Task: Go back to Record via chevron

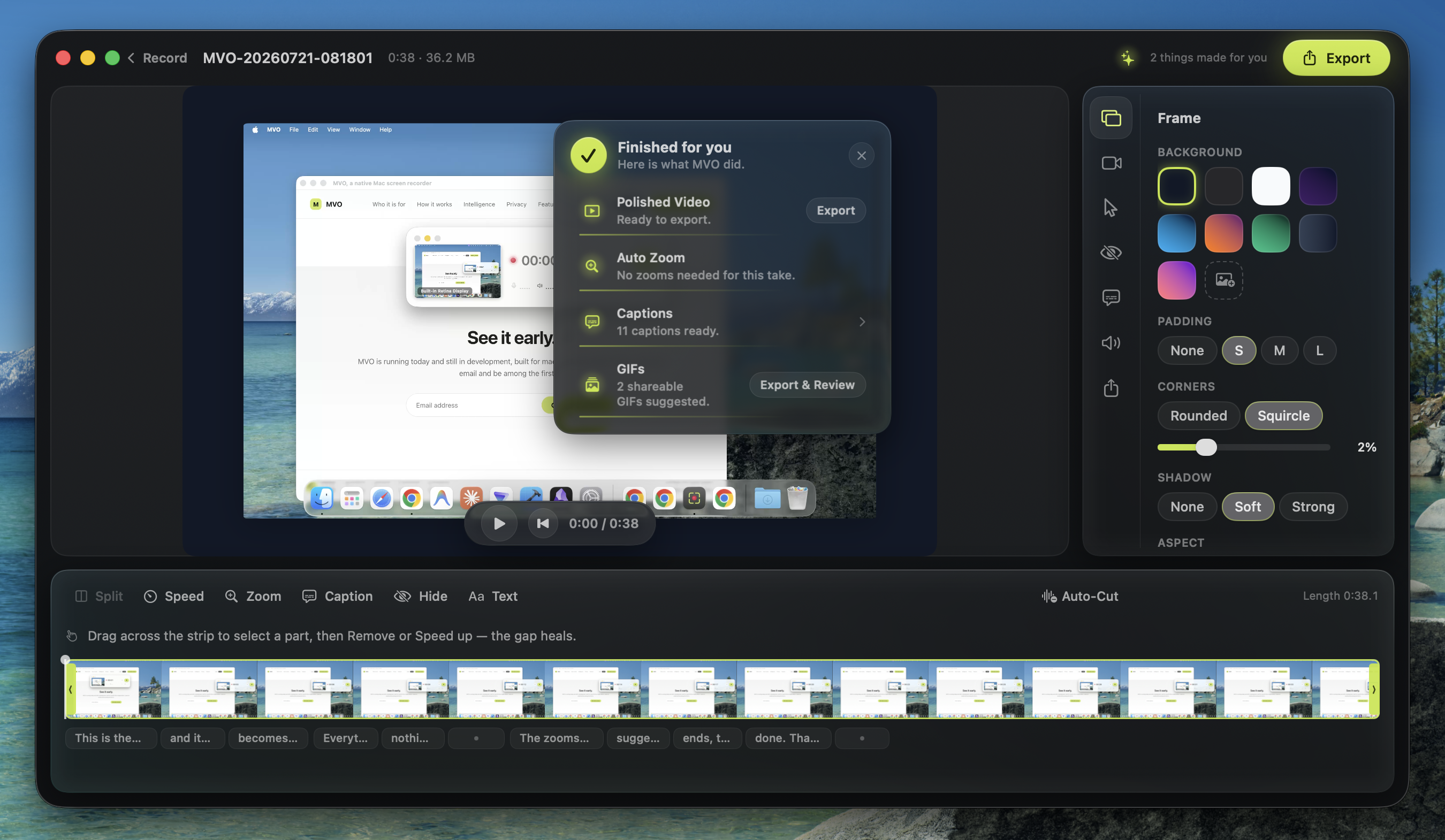Action: pyautogui.click(x=131, y=58)
